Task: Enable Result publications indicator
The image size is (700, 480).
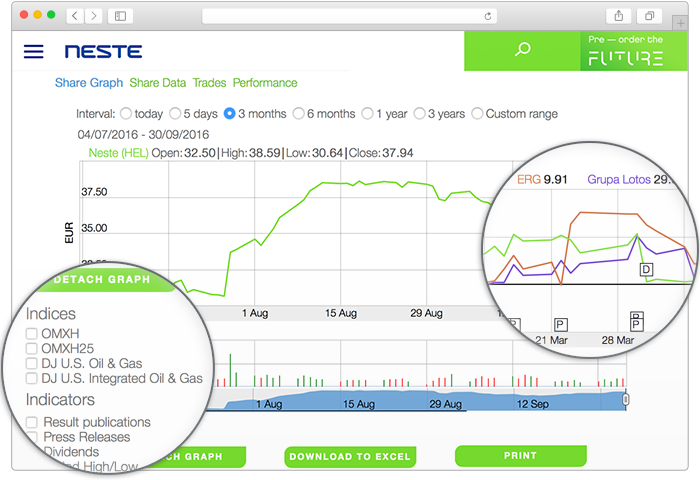Action: click(33, 422)
